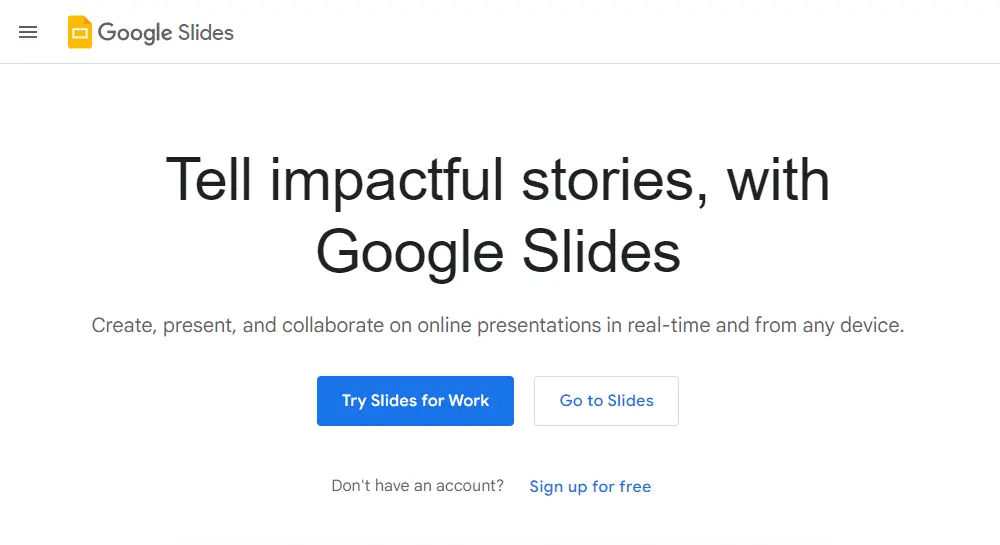Click the "Don't have an account?" text

coord(417,486)
